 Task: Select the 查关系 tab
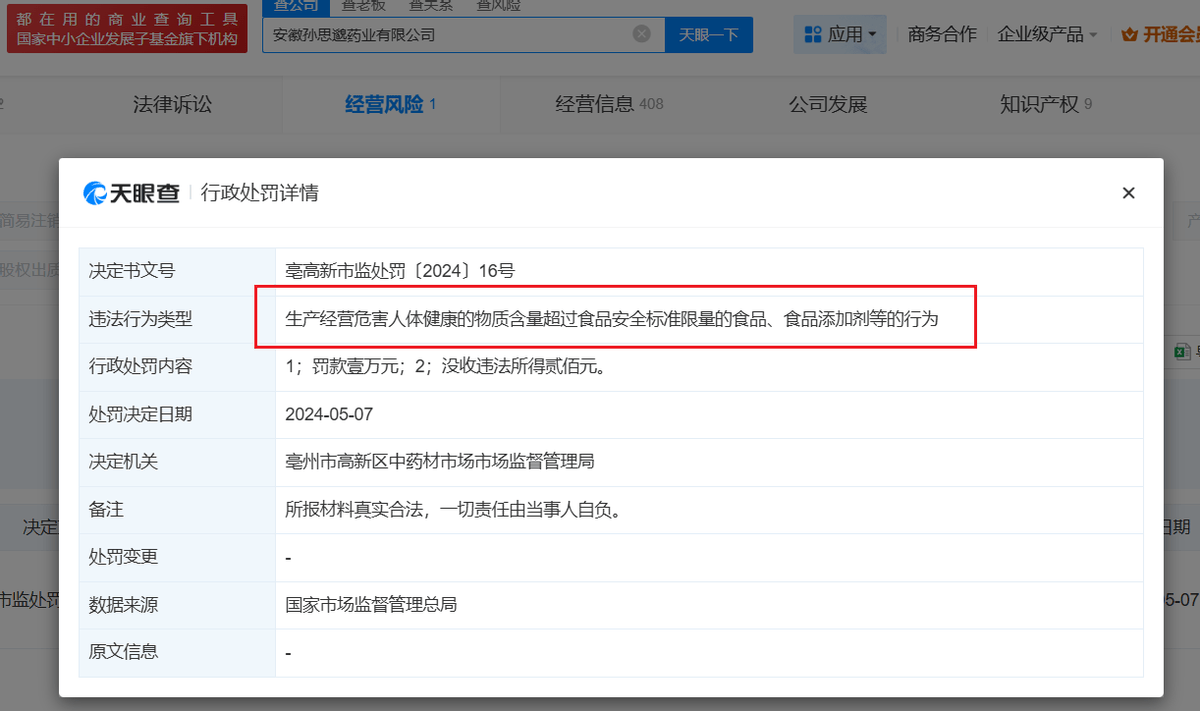tap(431, 5)
